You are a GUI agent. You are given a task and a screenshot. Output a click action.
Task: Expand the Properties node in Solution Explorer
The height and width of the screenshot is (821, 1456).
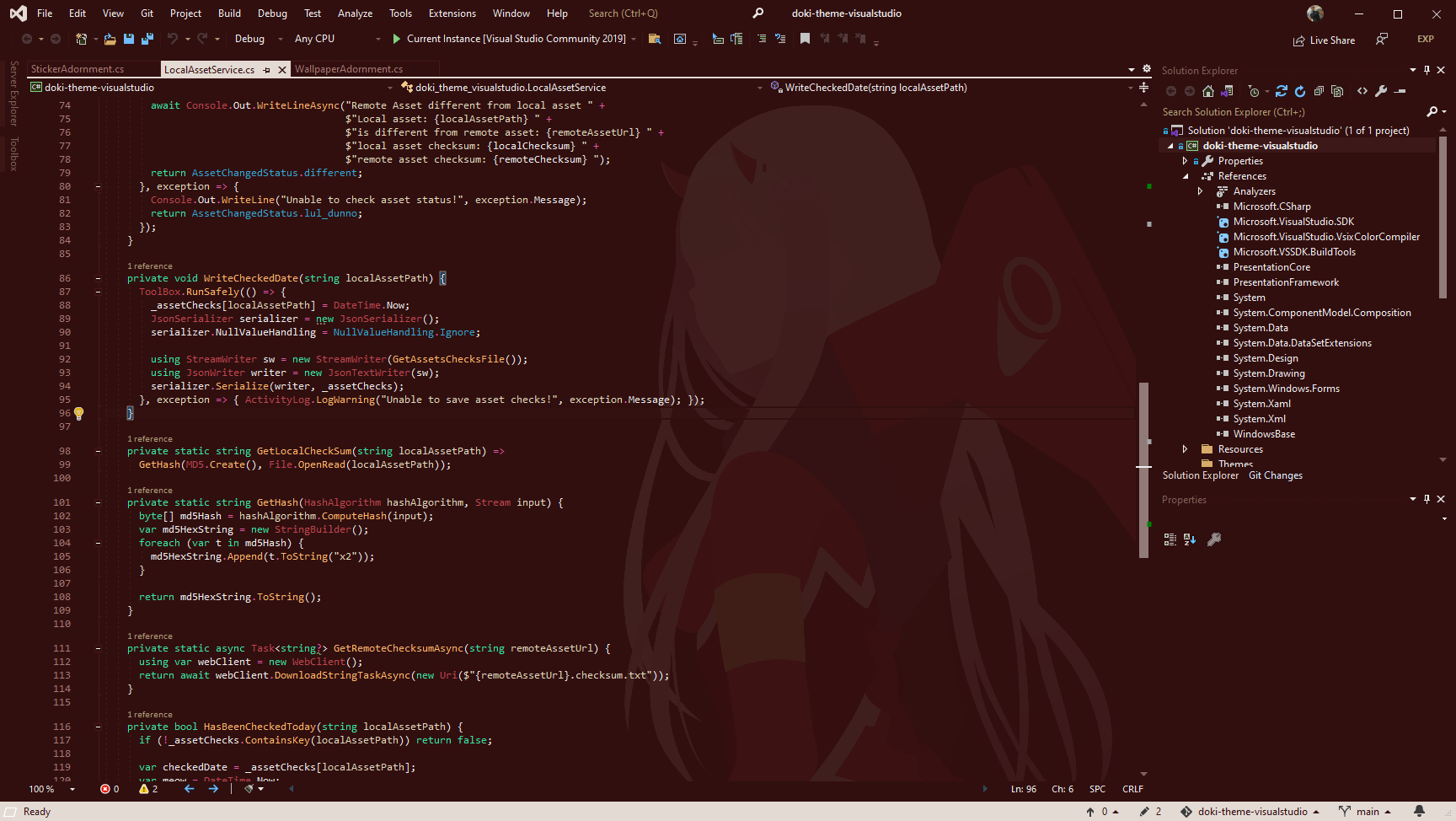1186,161
